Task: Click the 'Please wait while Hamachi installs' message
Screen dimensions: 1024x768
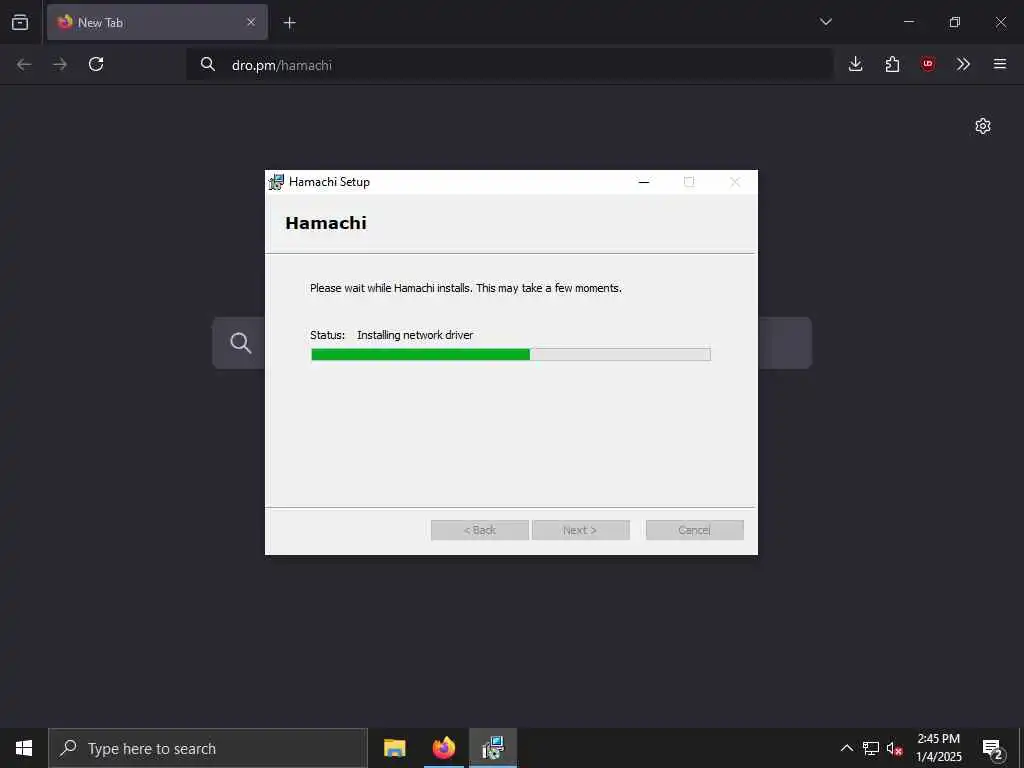Action: tap(466, 288)
